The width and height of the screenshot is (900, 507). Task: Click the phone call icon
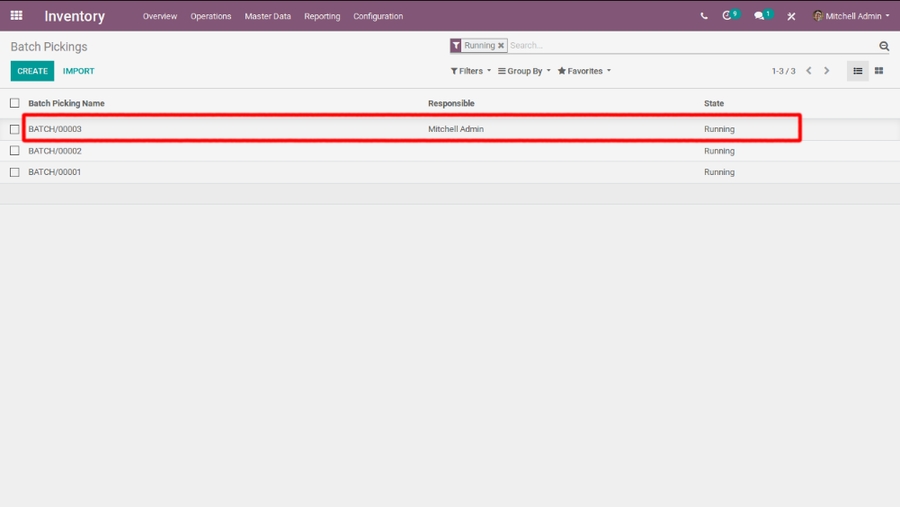[x=704, y=16]
